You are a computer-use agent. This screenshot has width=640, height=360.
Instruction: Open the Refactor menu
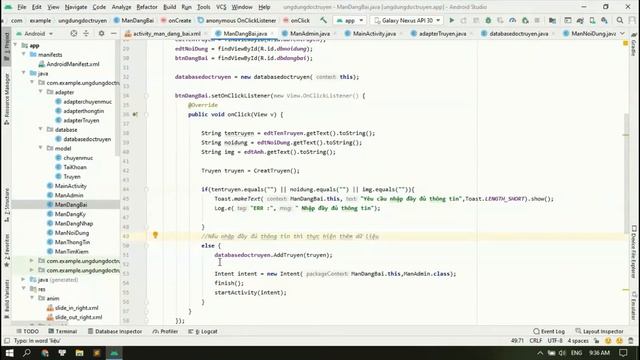coord(147,7)
